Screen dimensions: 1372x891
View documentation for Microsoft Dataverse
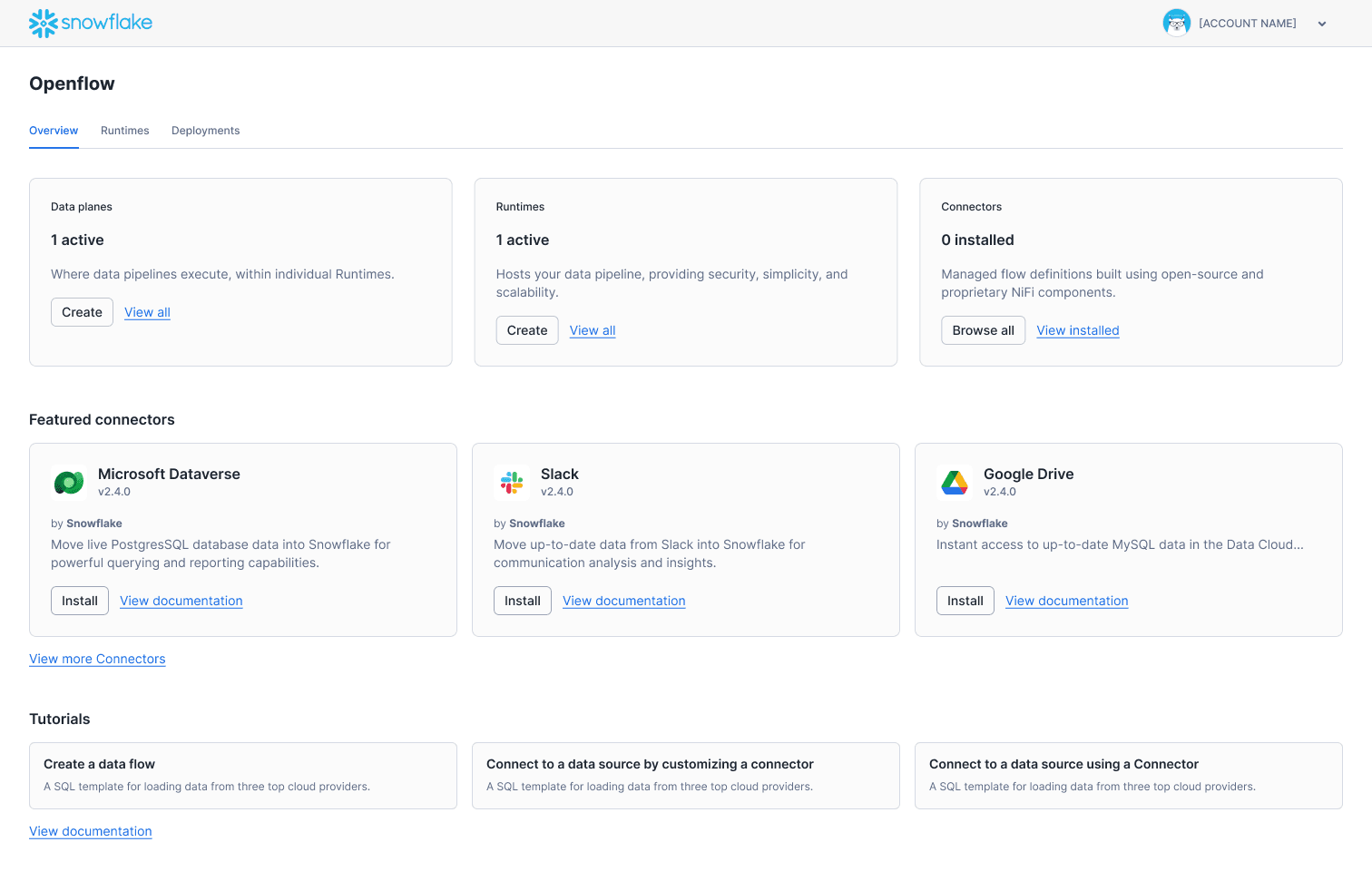(181, 601)
